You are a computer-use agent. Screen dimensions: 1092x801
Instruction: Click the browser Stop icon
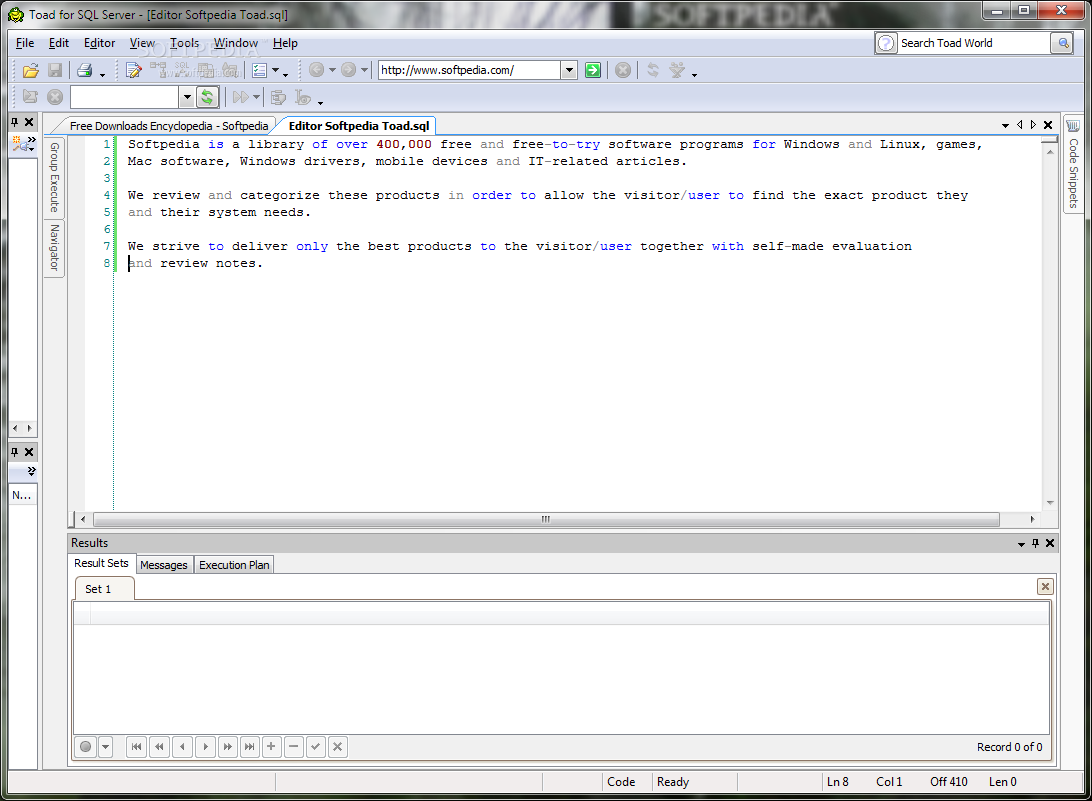[x=623, y=70]
